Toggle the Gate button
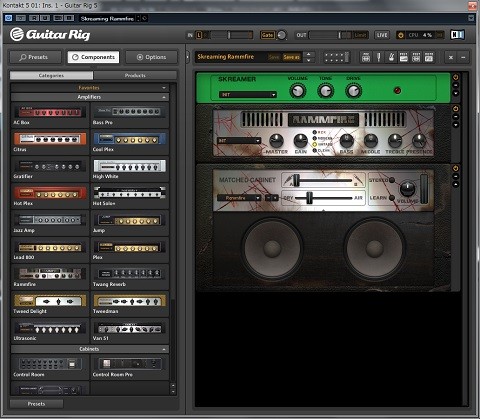This screenshot has height=419, width=480. 267,35
